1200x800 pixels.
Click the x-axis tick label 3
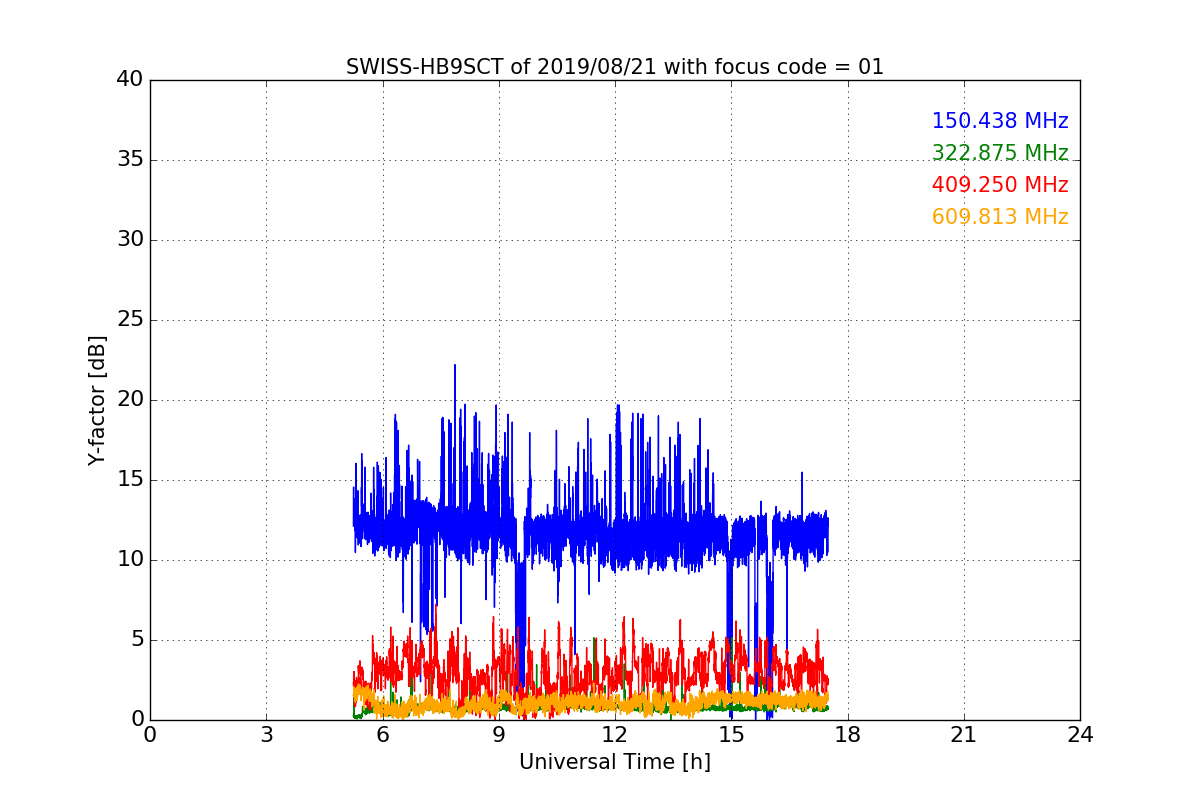(266, 735)
